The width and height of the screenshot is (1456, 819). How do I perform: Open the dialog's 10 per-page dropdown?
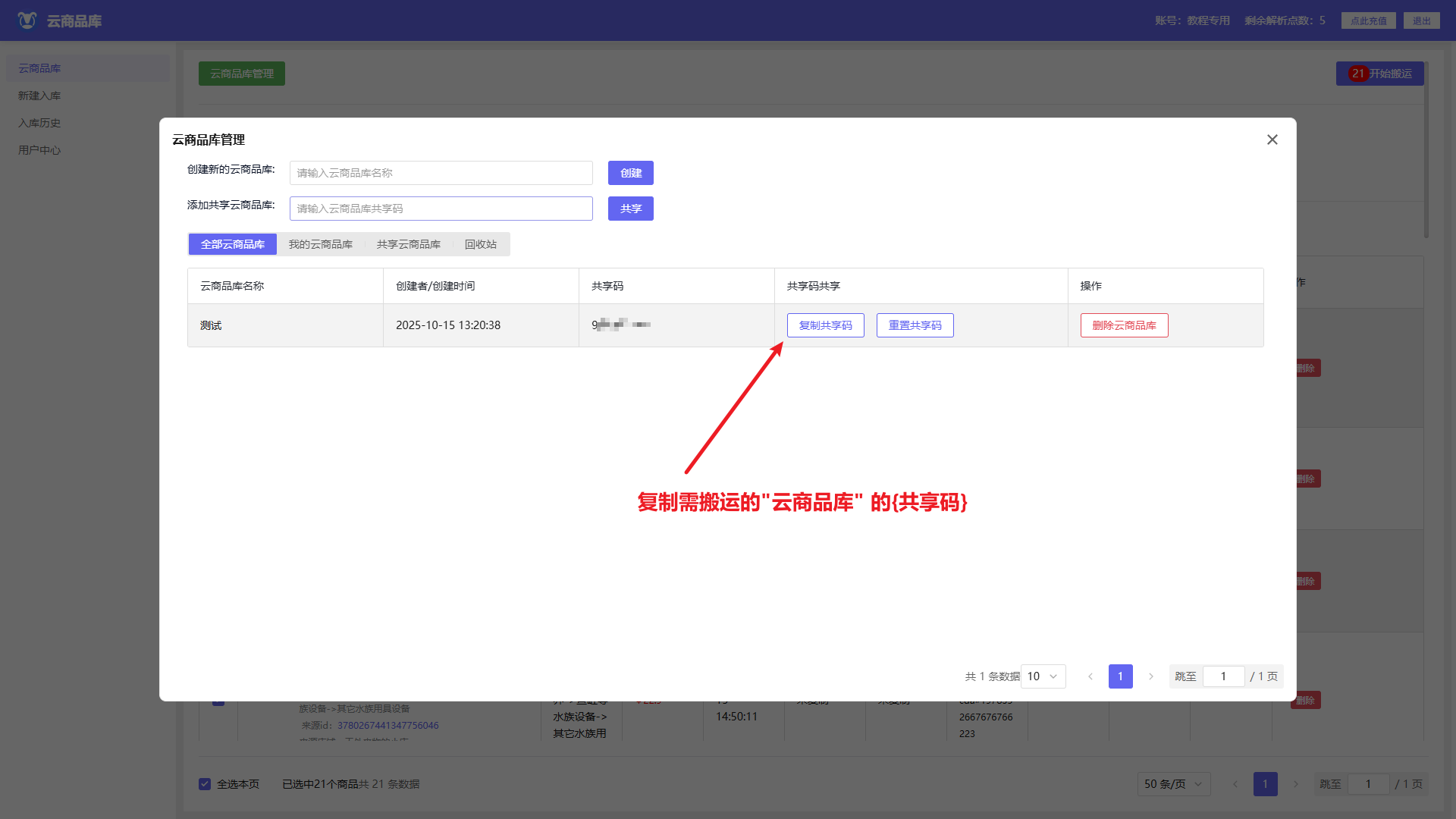(1043, 676)
